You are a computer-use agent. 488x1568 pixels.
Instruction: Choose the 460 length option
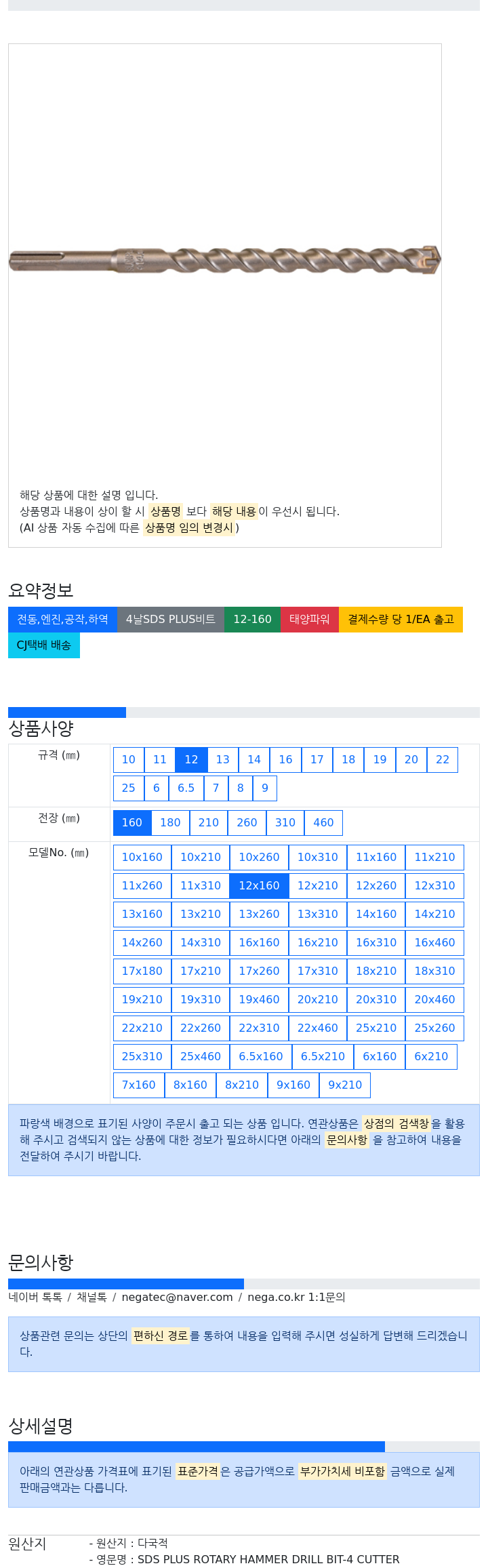(323, 822)
